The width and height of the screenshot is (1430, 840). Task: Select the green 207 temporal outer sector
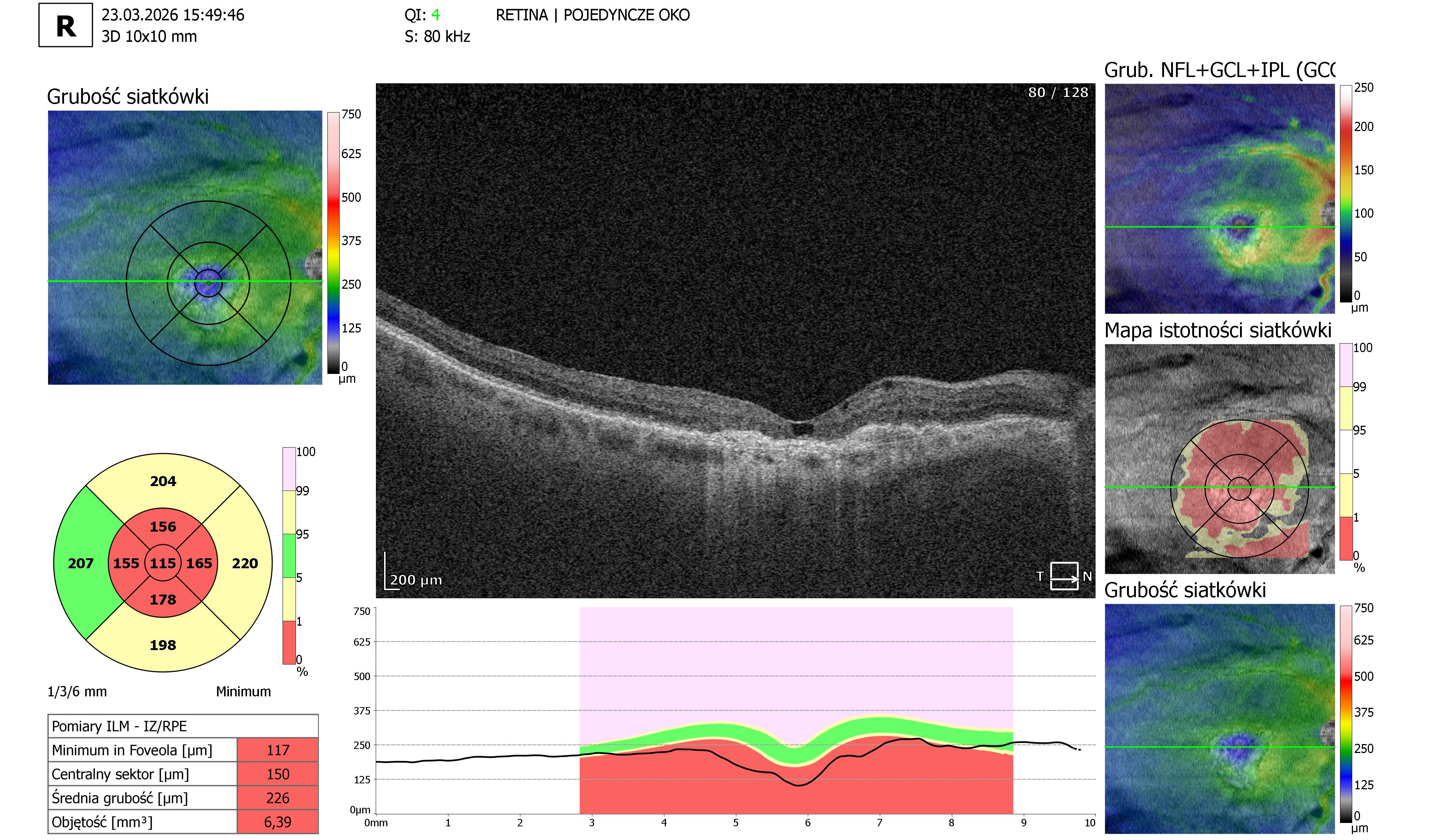coord(81,563)
